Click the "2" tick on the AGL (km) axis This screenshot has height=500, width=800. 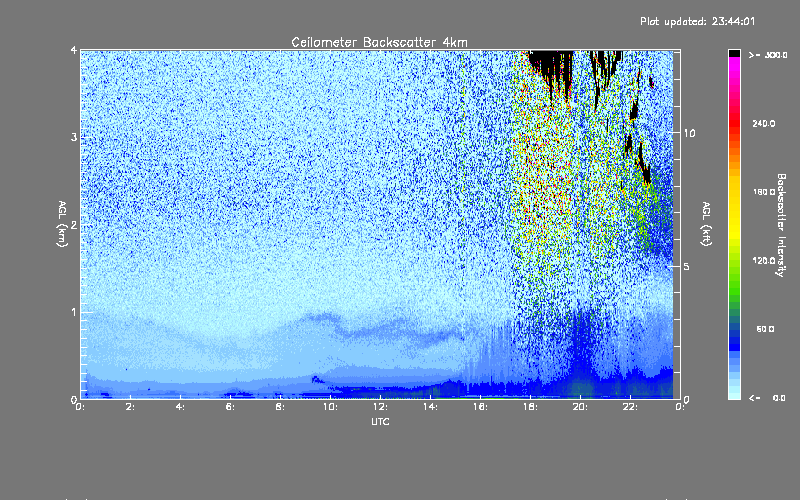[x=74, y=224]
